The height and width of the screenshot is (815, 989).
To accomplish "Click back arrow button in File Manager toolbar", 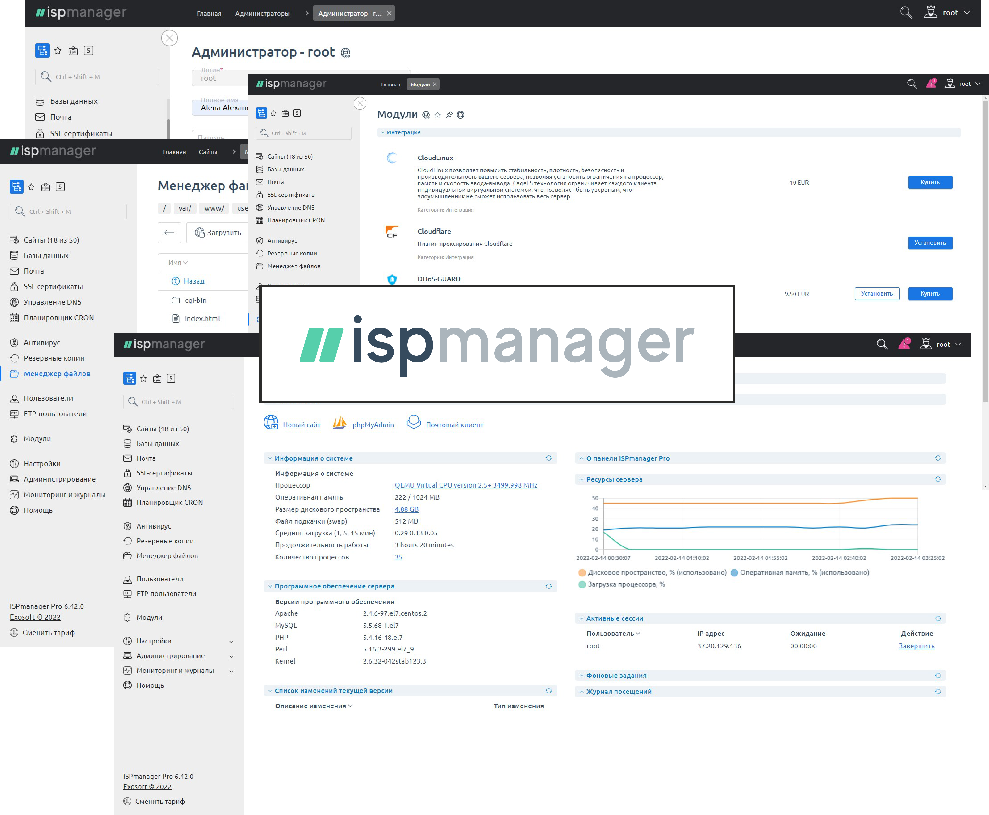I will (169, 233).
